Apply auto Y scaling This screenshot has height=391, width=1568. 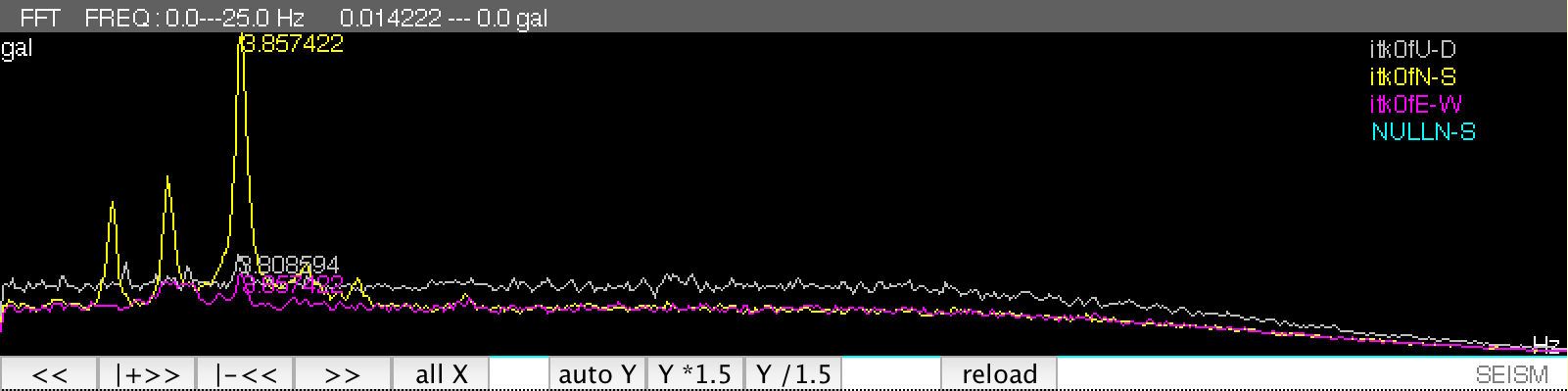pyautogui.click(x=597, y=374)
